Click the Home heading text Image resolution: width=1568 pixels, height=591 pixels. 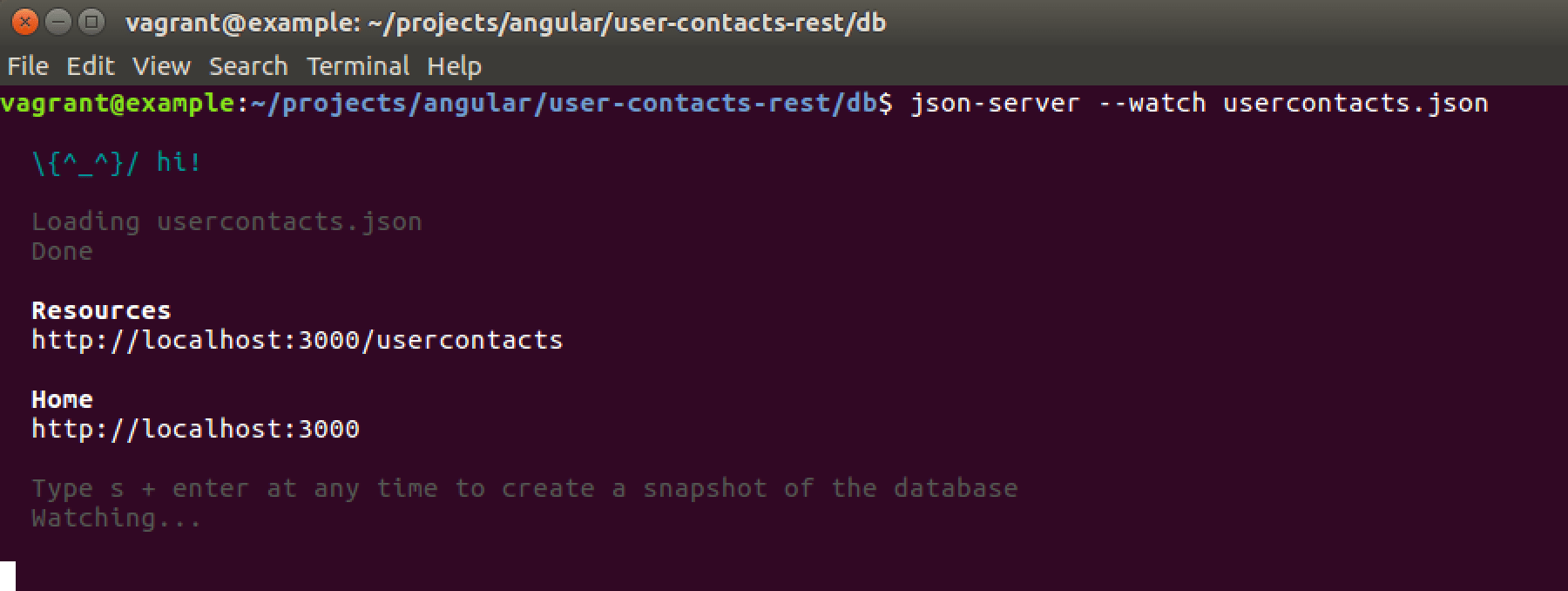tap(63, 398)
